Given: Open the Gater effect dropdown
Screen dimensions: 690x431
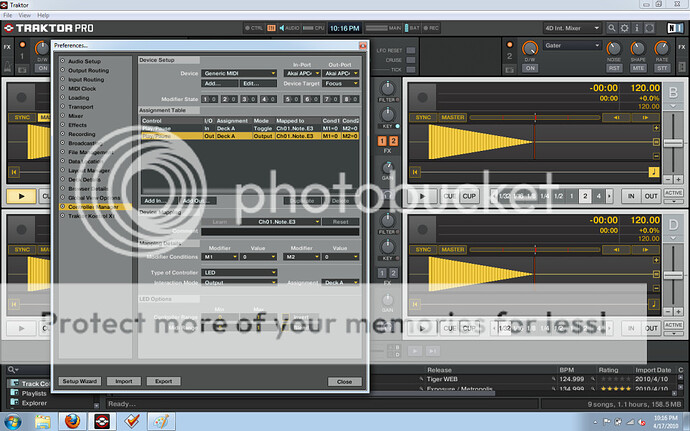Looking at the screenshot, I should pyautogui.click(x=572, y=45).
